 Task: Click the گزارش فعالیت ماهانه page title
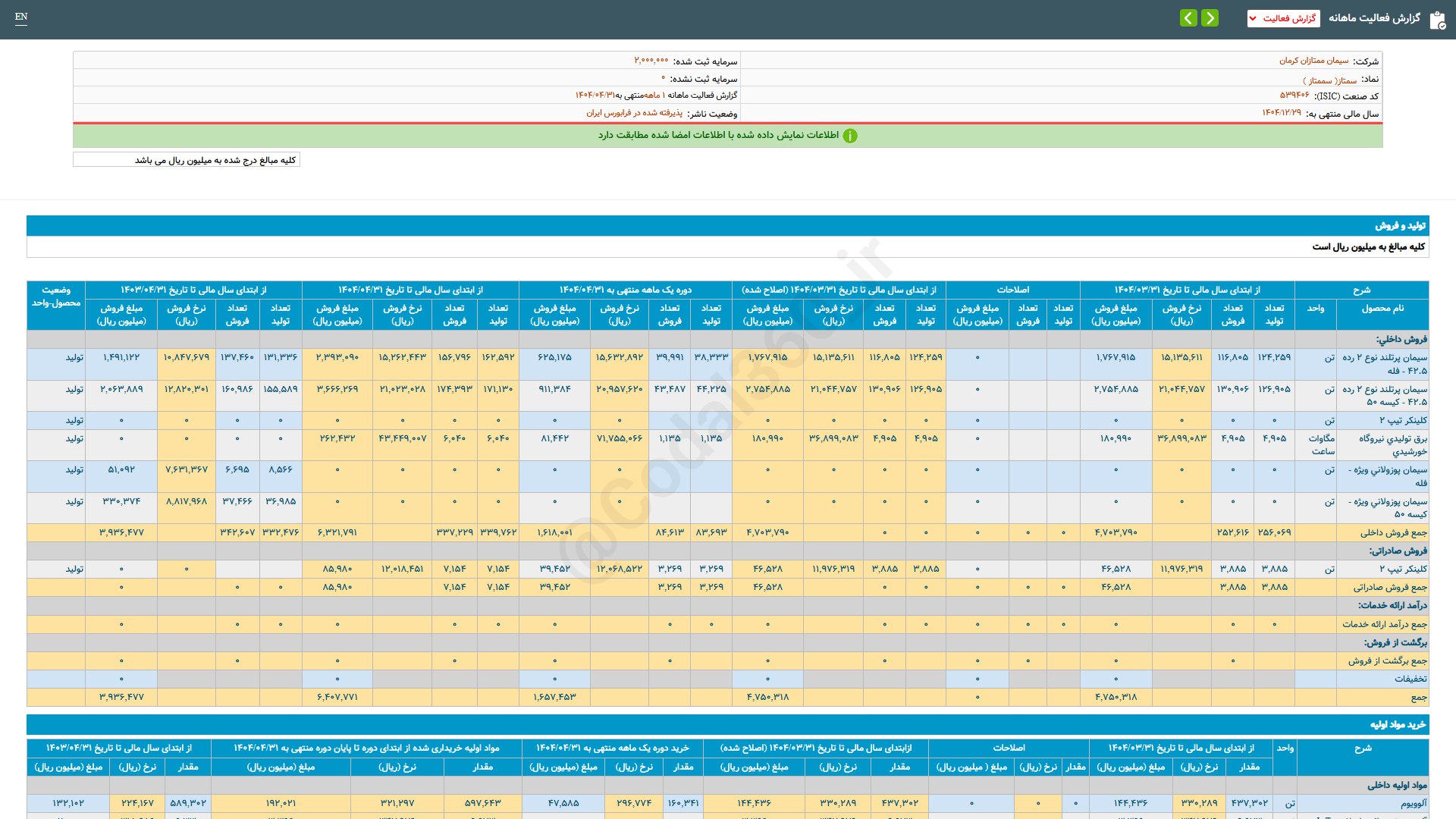click(x=1374, y=17)
